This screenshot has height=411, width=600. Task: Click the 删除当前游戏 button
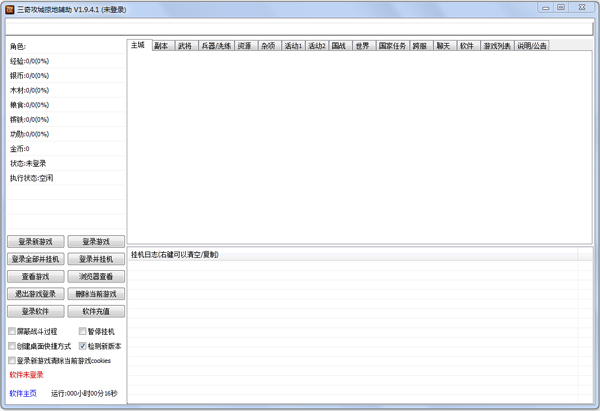click(96, 294)
